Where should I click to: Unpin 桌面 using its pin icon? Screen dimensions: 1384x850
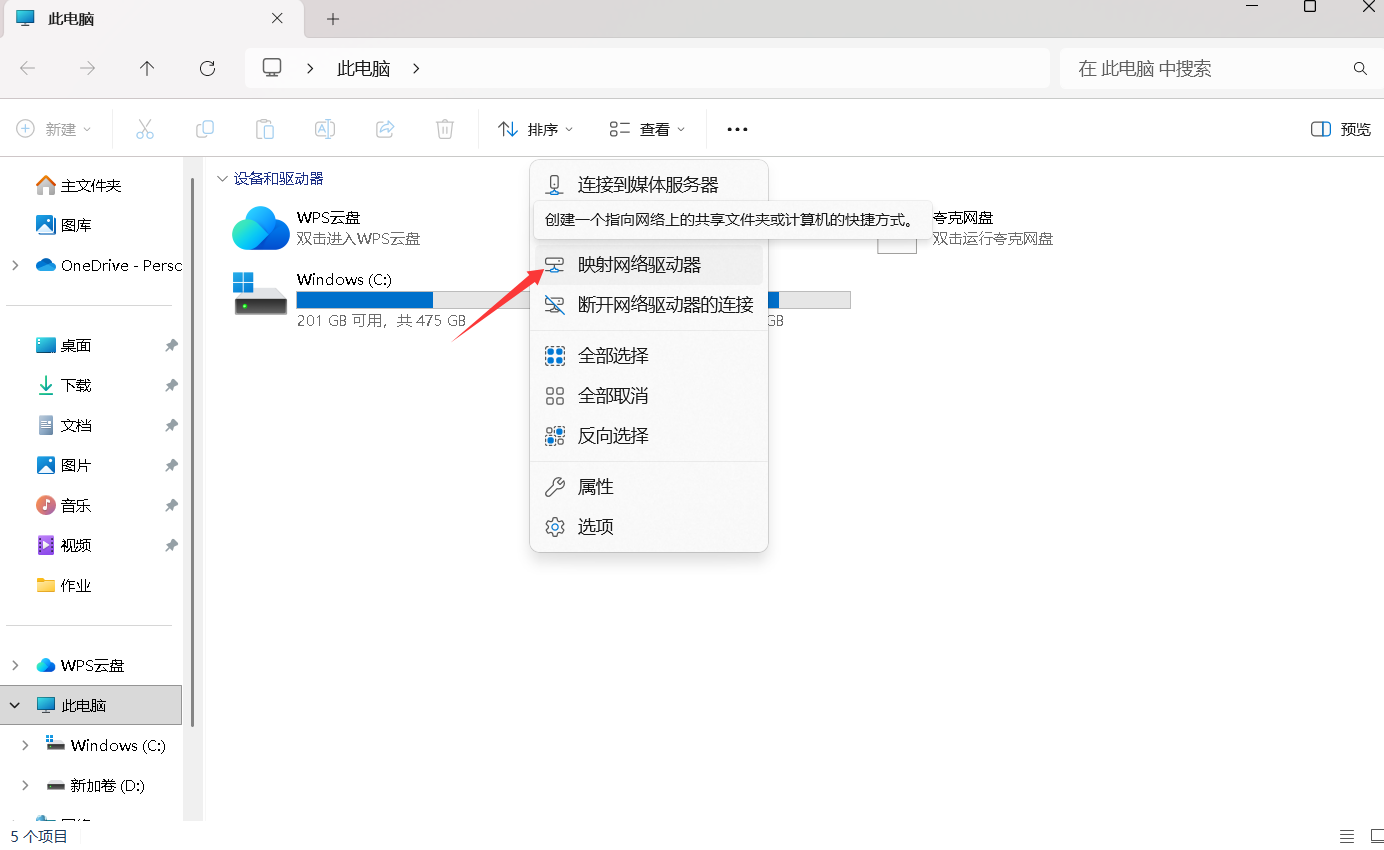click(171, 345)
